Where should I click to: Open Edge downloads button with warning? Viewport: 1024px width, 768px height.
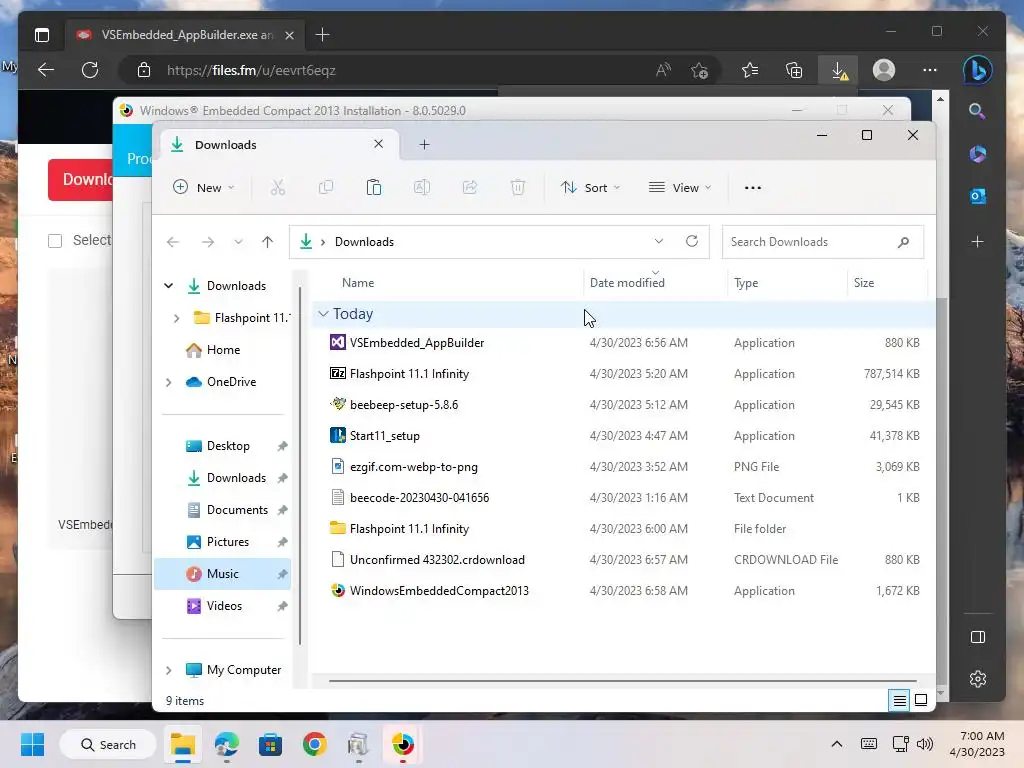coord(839,71)
